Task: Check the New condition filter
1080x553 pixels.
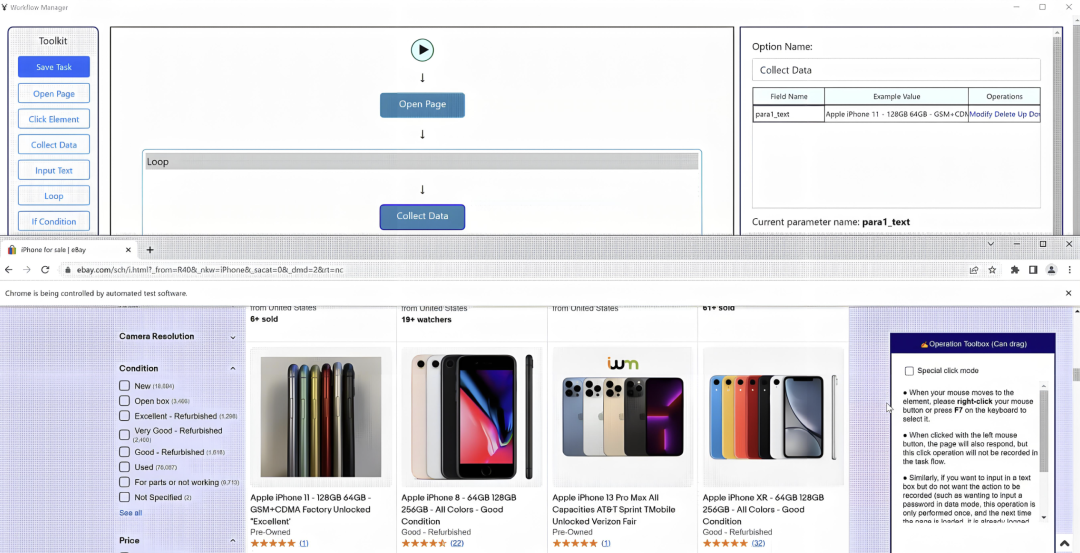Action: [x=125, y=386]
